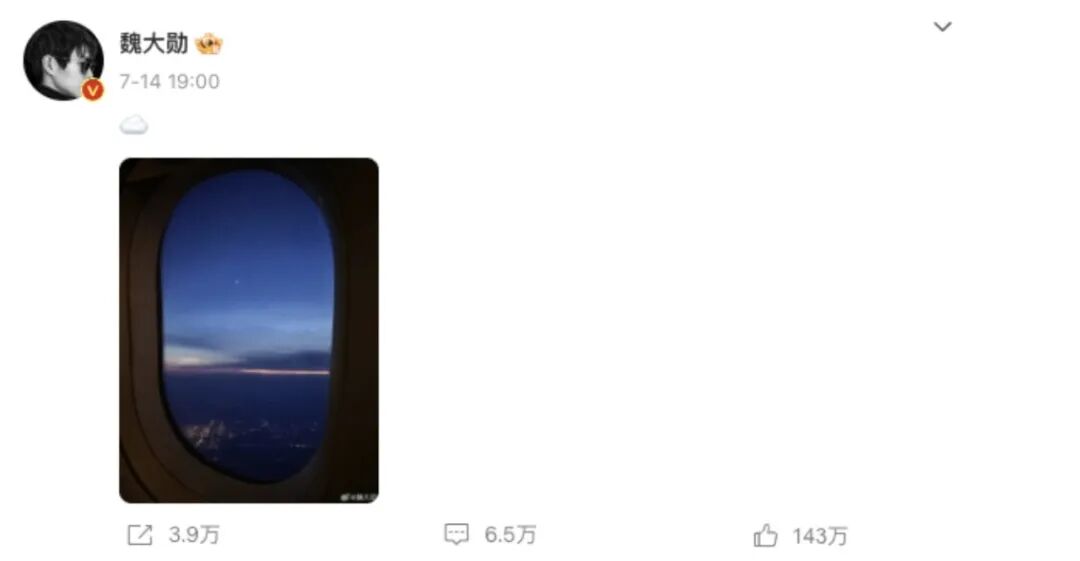Click the cloud emoji in post text
This screenshot has height=561, width=1080.
coord(134,125)
